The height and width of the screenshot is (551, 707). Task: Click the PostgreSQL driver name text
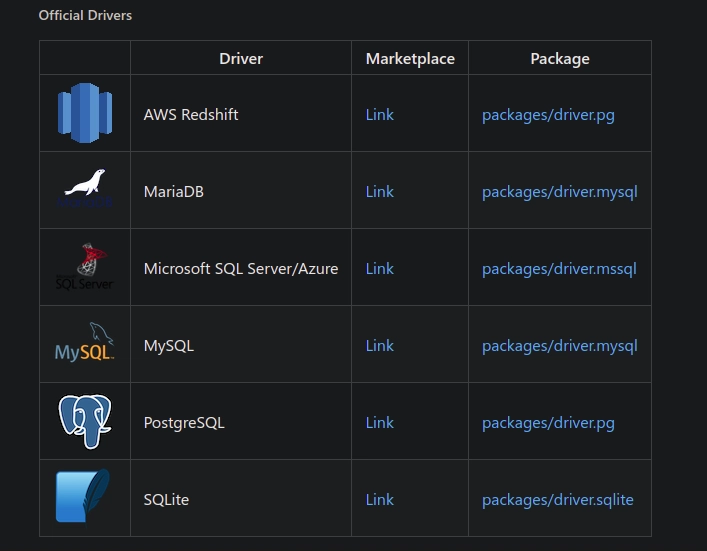coord(184,423)
